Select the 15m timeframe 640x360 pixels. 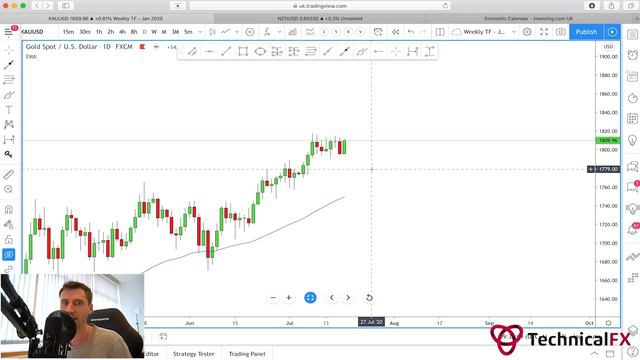(x=68, y=32)
